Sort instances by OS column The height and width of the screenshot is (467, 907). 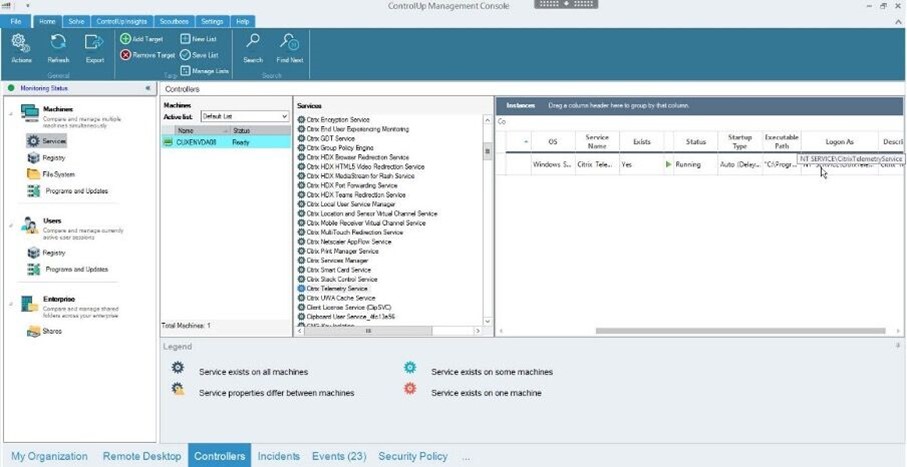point(553,142)
